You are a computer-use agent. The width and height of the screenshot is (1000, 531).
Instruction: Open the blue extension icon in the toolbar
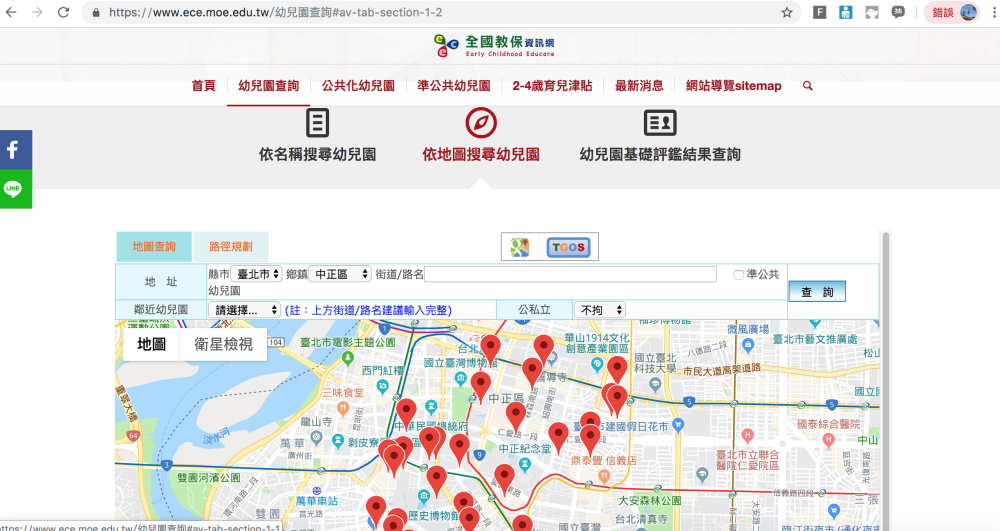coord(846,12)
